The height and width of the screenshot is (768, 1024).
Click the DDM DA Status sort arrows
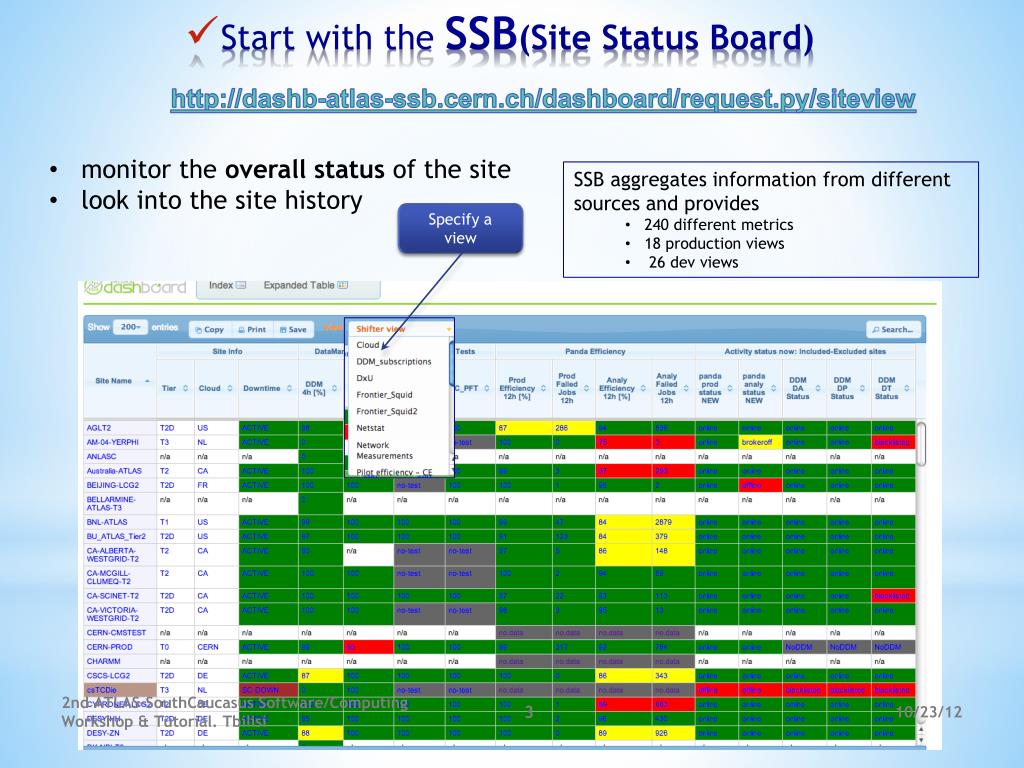pos(818,389)
